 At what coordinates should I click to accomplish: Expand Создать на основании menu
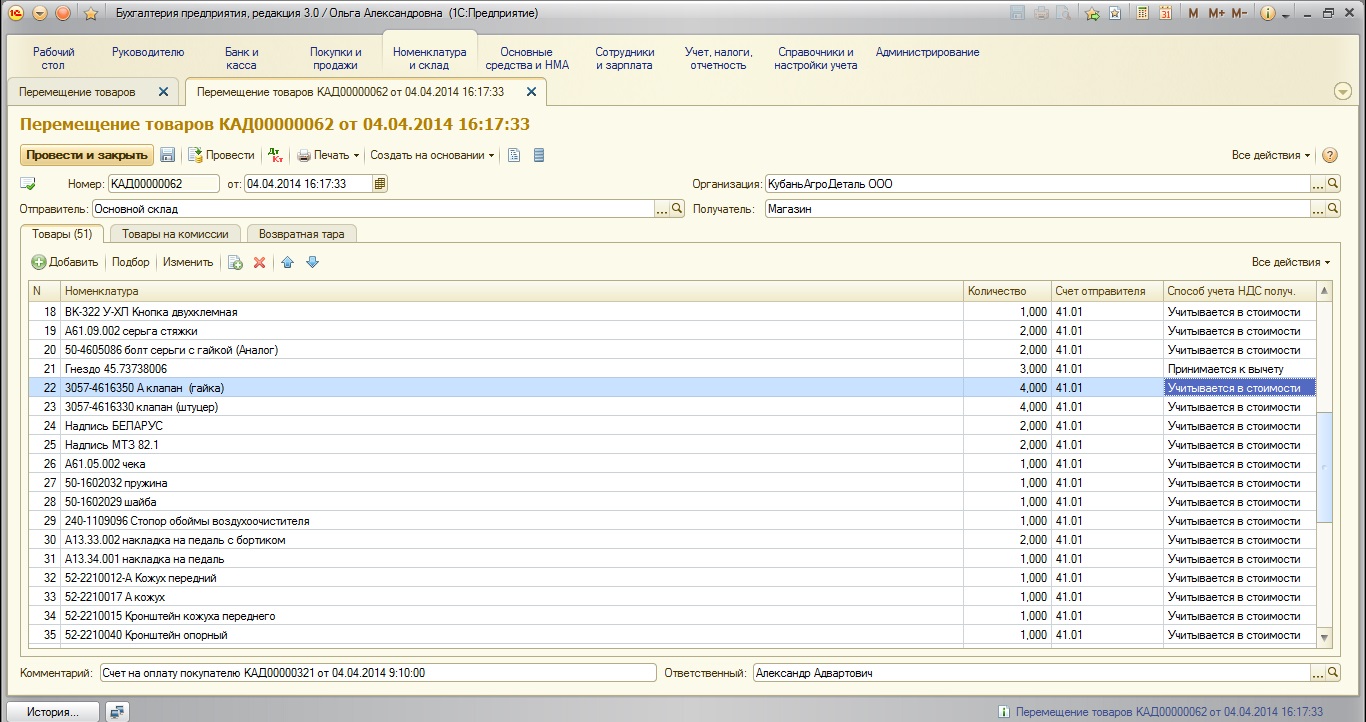(x=432, y=155)
